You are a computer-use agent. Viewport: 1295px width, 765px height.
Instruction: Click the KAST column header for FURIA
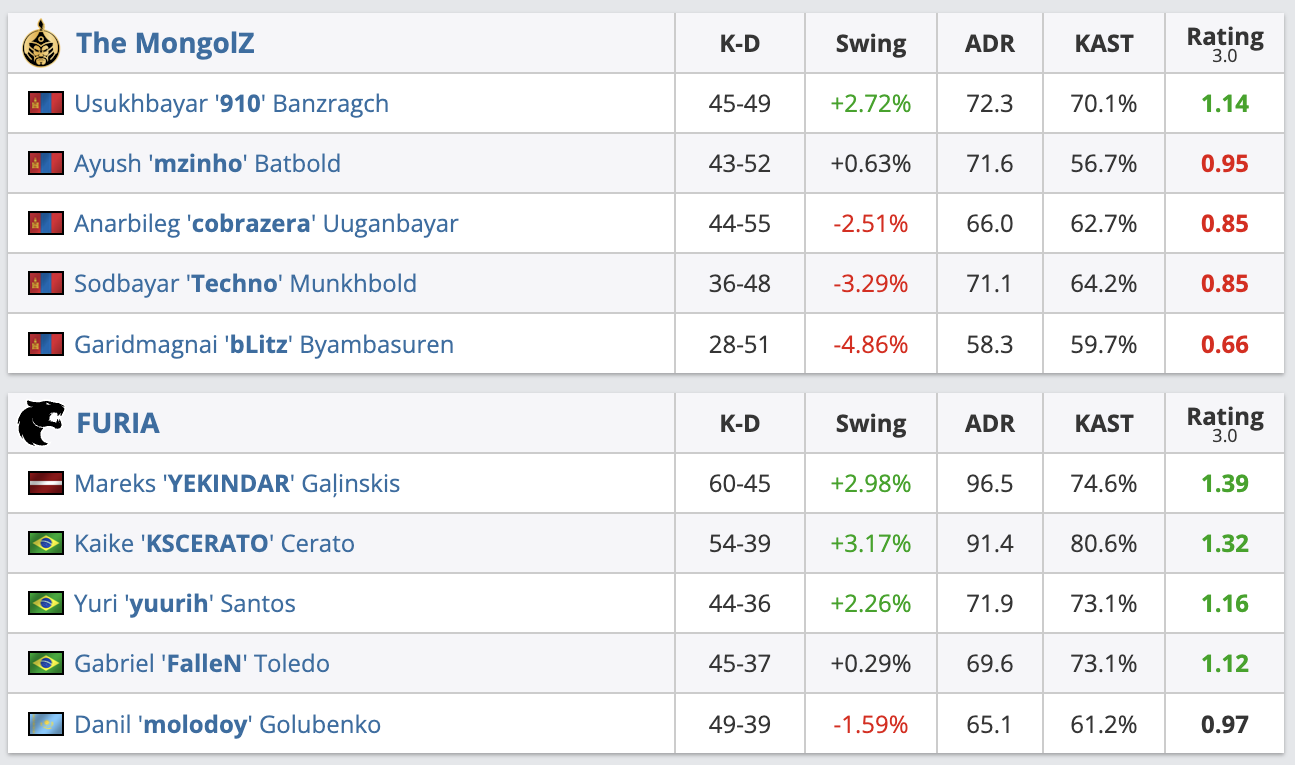tap(1103, 423)
